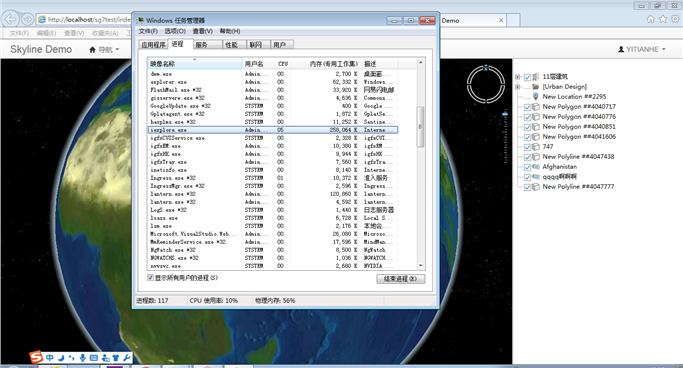Select the qqqq啊啊啊 tree item

point(560,177)
